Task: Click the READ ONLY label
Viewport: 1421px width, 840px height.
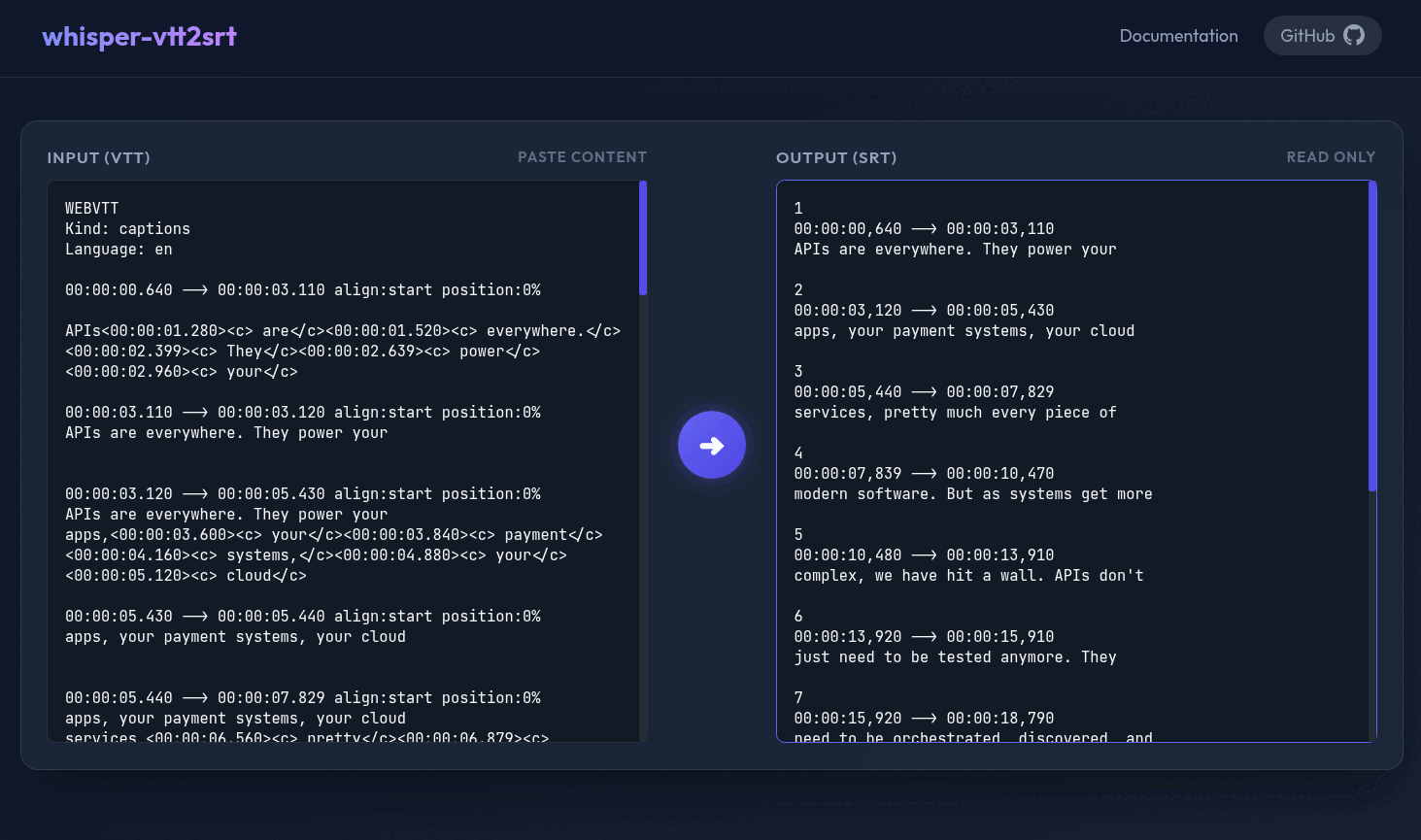Action: click(x=1331, y=157)
